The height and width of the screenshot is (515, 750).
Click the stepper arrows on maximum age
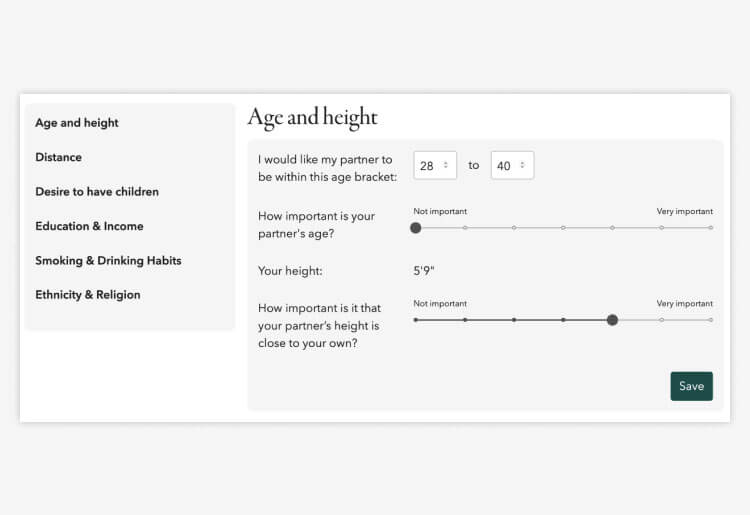click(x=522, y=165)
